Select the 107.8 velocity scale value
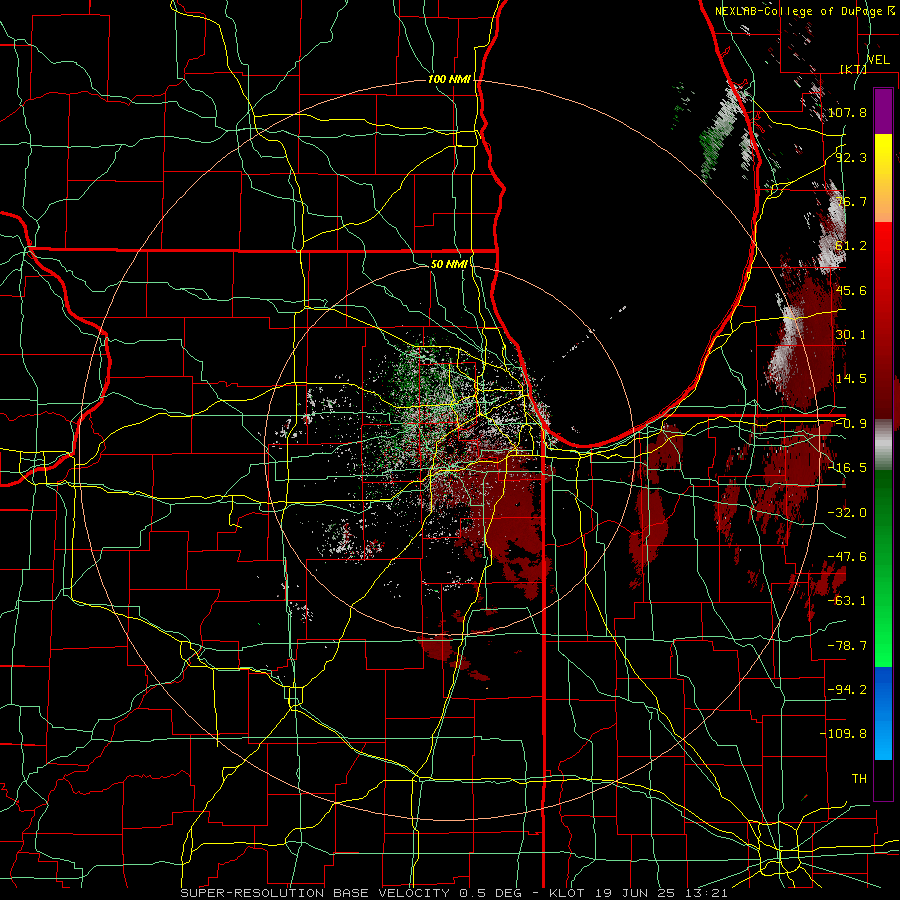 [x=847, y=112]
